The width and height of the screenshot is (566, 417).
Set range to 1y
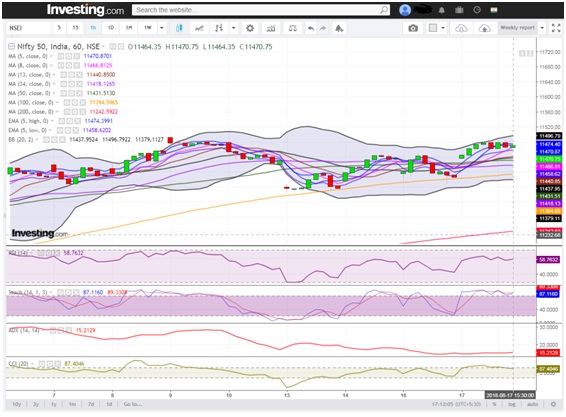(x=54, y=404)
